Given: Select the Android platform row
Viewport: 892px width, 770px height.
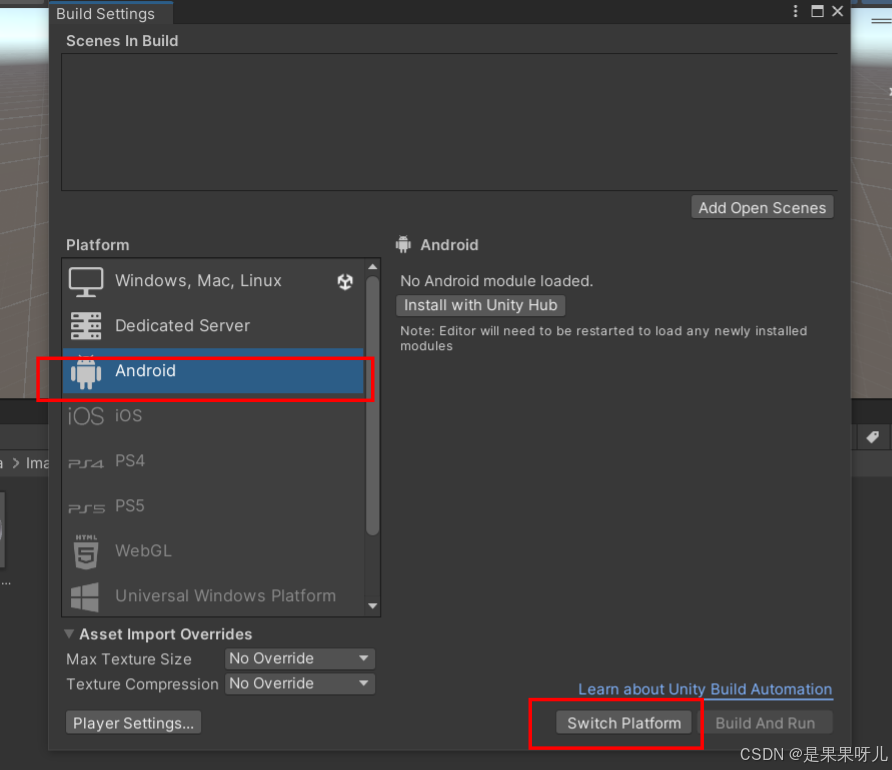Looking at the screenshot, I should [x=213, y=371].
